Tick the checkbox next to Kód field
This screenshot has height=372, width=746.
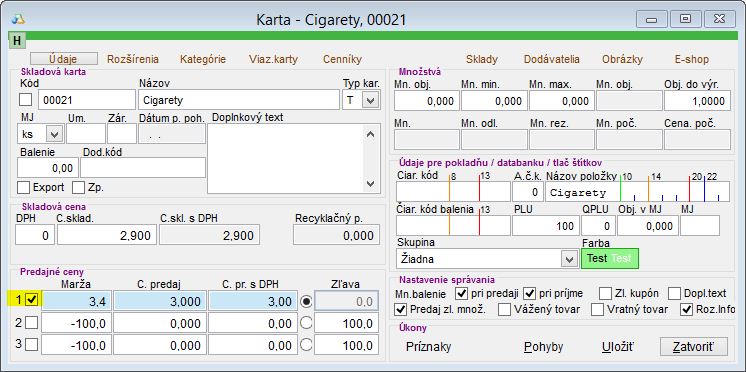(x=26, y=100)
